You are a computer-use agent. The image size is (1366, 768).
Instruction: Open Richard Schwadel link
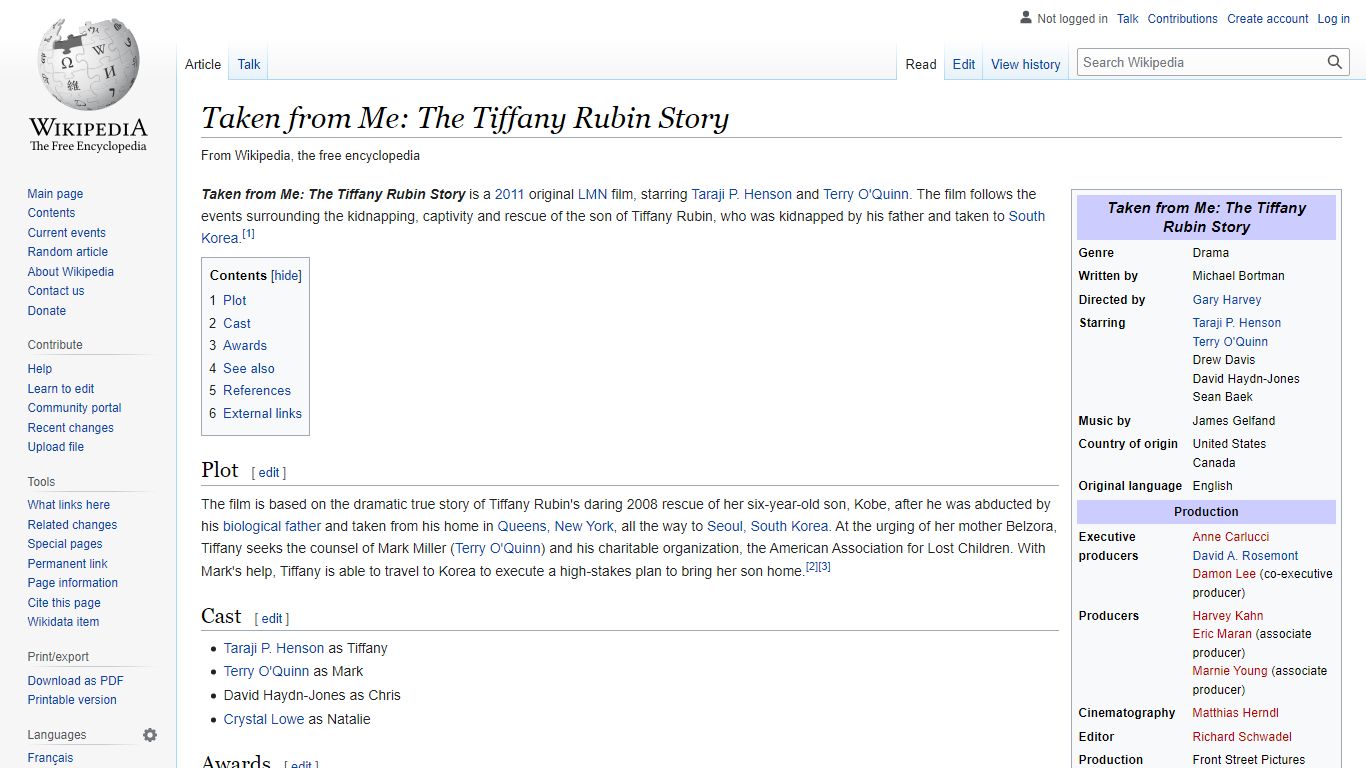click(x=1242, y=737)
